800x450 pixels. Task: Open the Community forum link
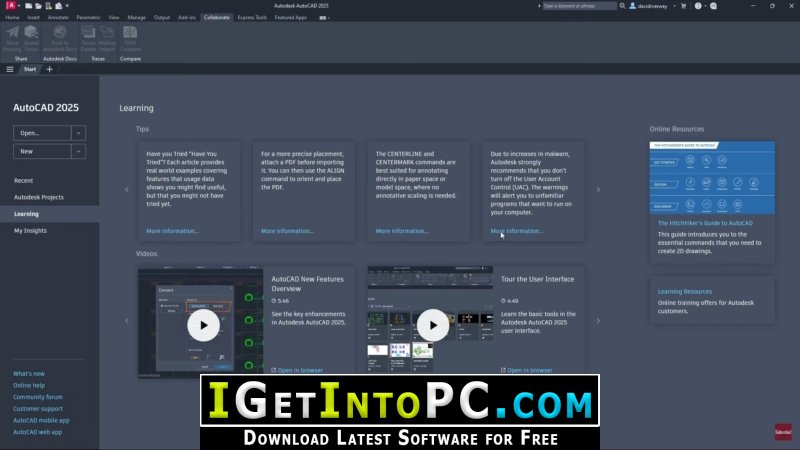pyautogui.click(x=38, y=397)
